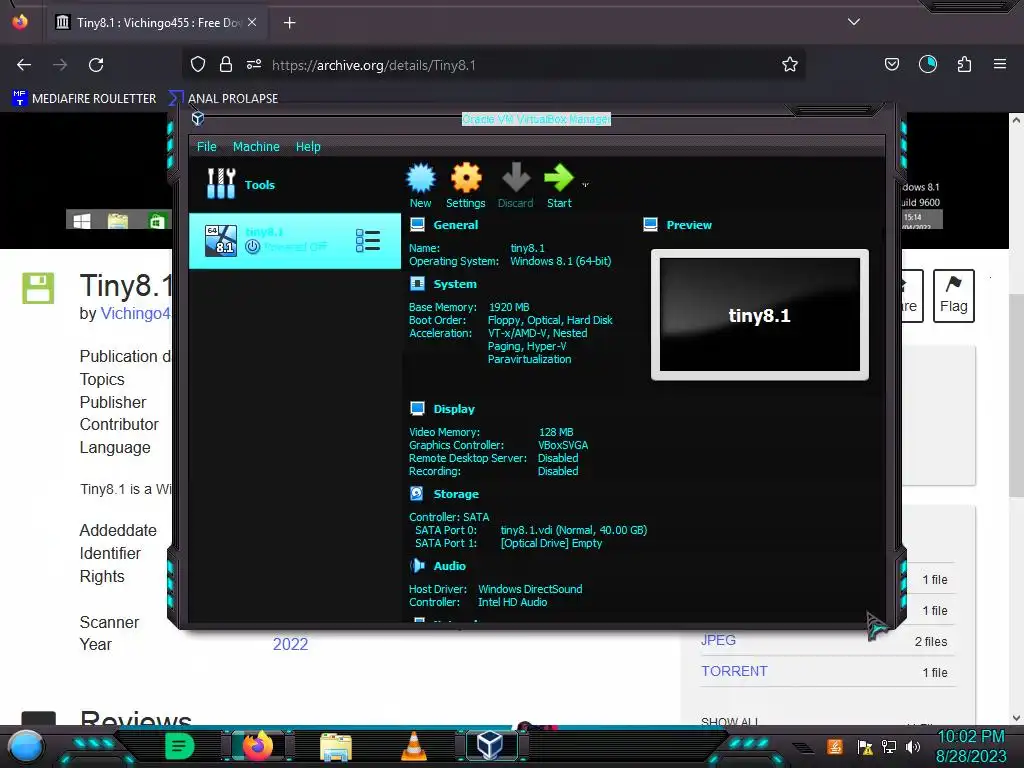Open the tiny8.1 machine menu list icon

(368, 240)
